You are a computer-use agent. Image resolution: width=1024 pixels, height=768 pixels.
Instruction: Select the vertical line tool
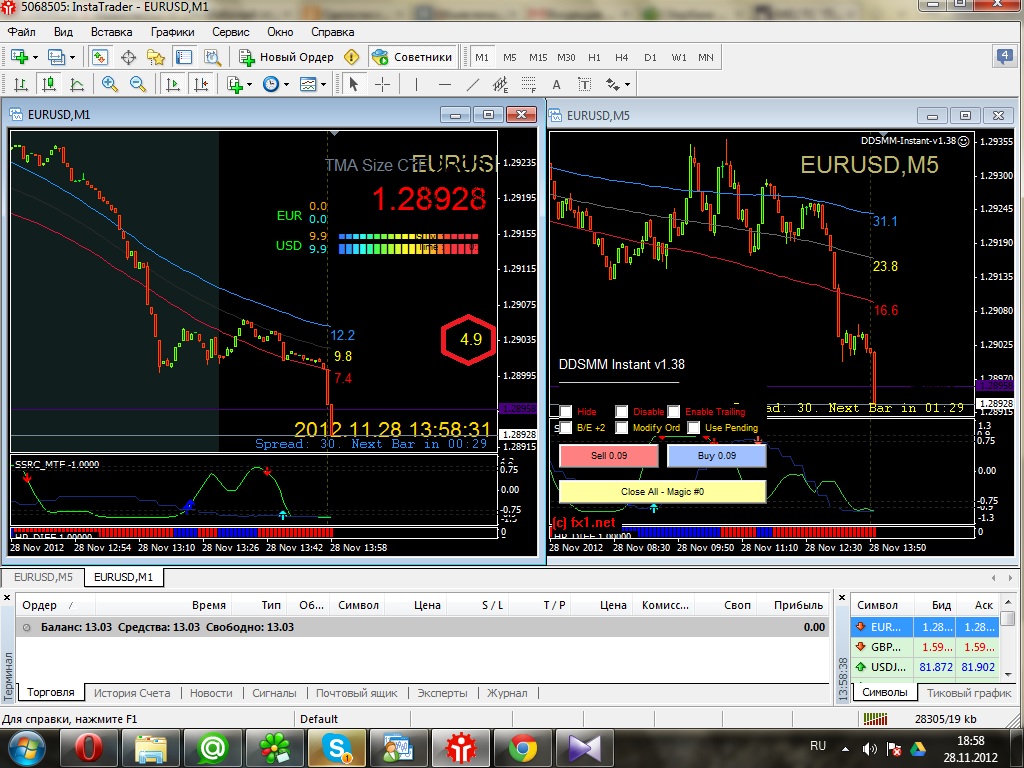click(416, 84)
